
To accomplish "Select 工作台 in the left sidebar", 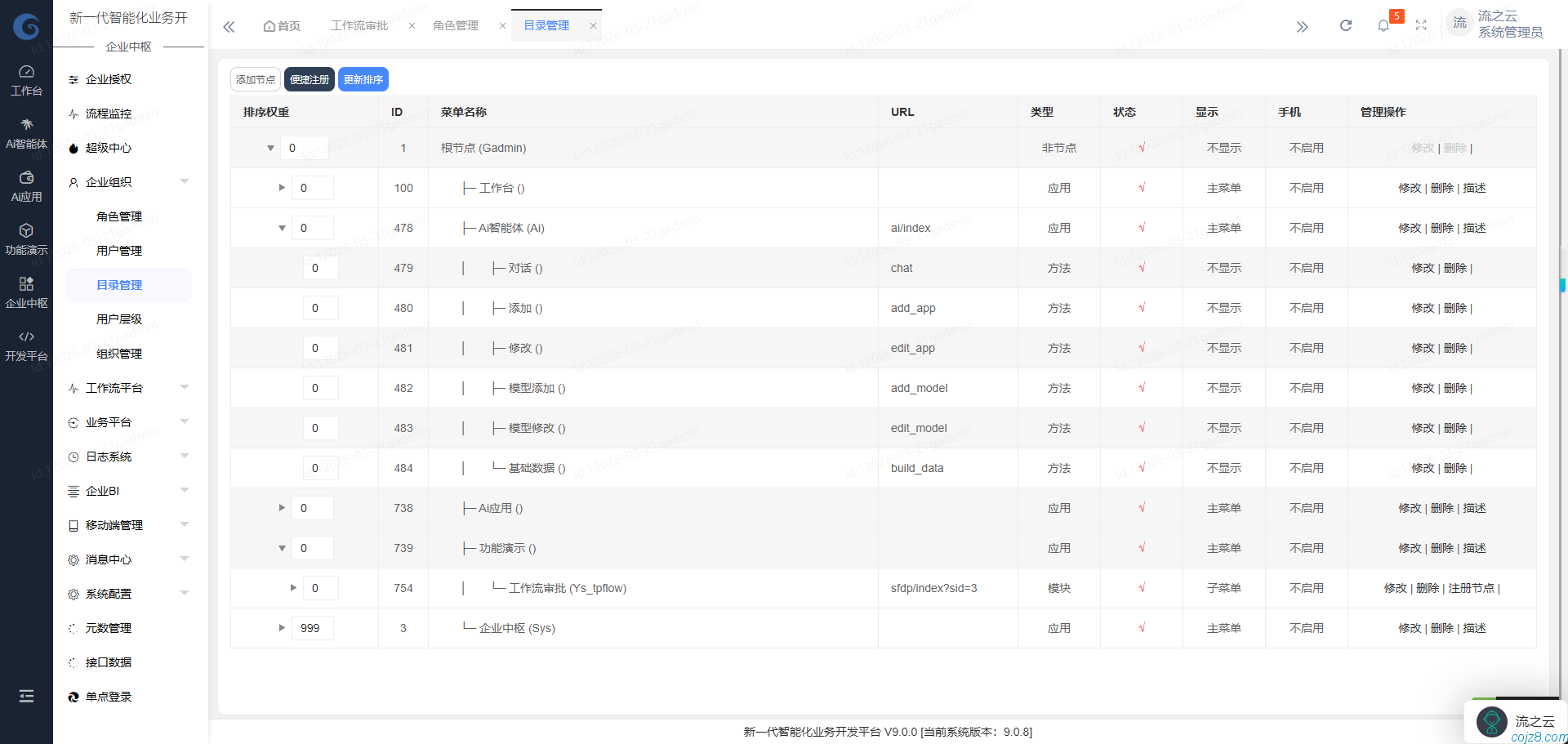I will tap(26, 78).
